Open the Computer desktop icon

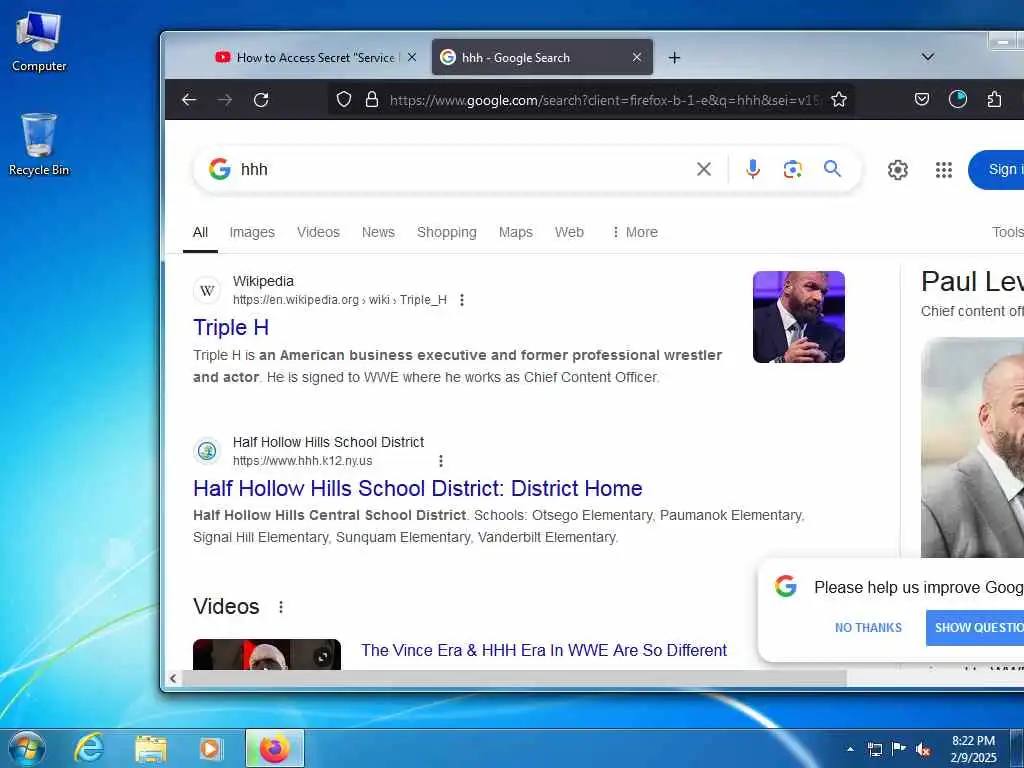tap(39, 42)
